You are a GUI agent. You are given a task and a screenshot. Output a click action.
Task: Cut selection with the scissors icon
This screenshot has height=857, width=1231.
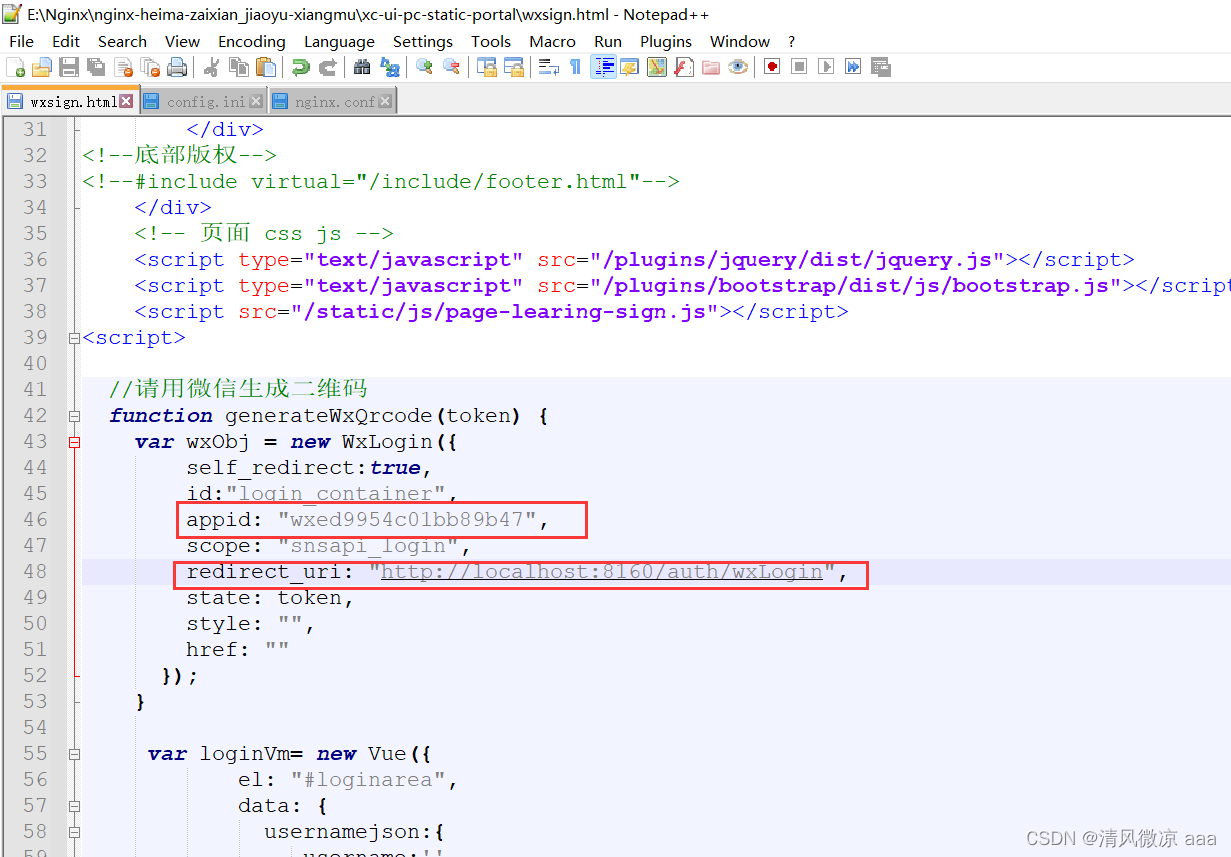pos(211,67)
